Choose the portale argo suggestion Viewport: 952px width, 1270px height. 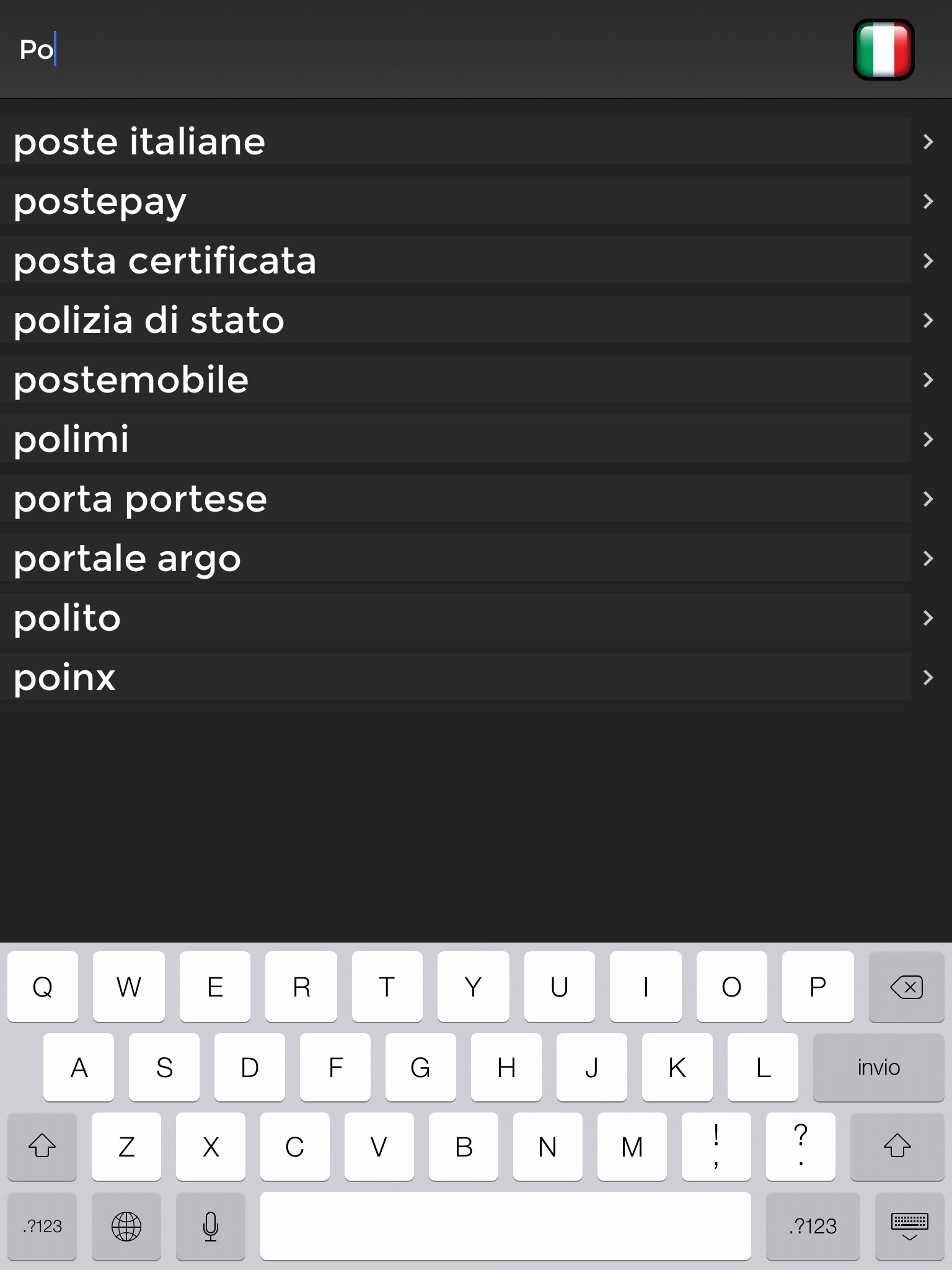pos(128,559)
